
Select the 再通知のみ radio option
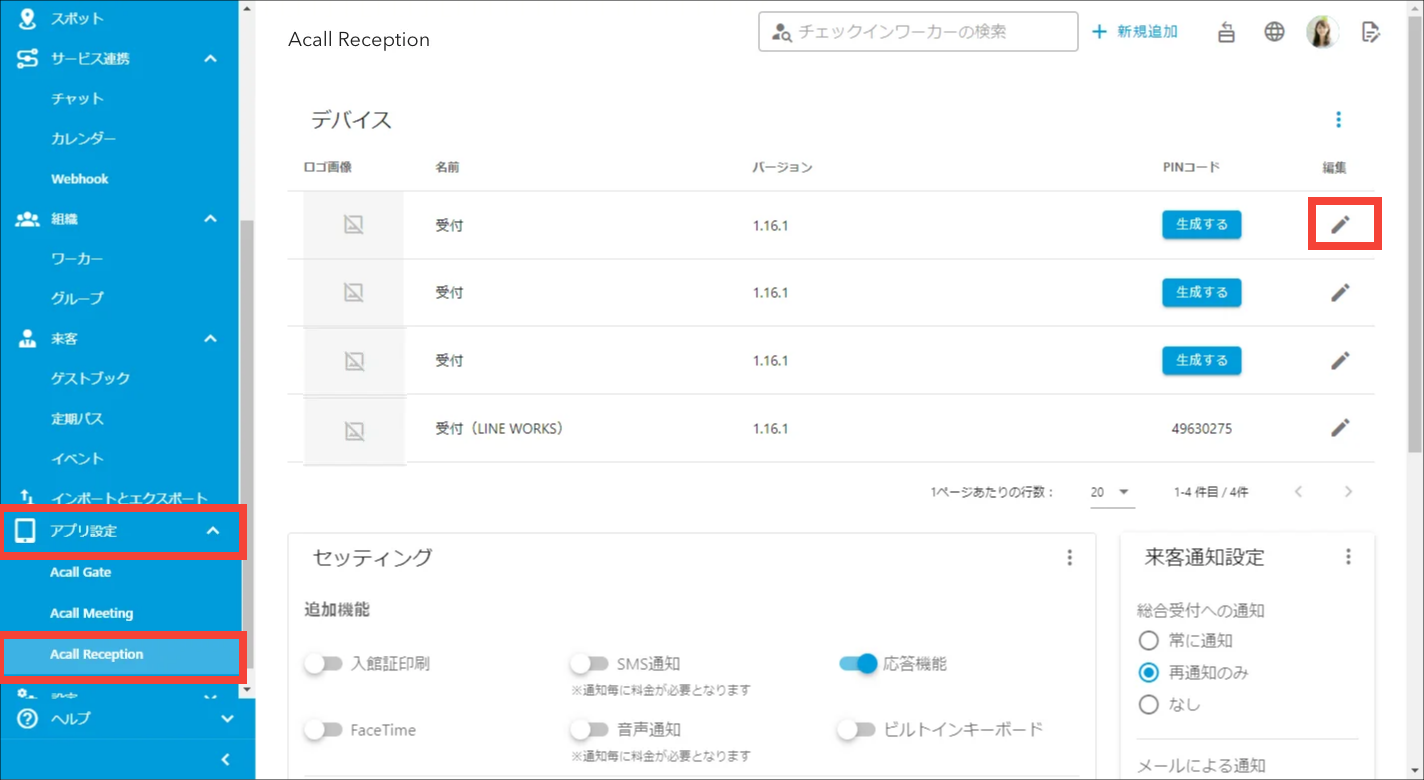(1149, 673)
